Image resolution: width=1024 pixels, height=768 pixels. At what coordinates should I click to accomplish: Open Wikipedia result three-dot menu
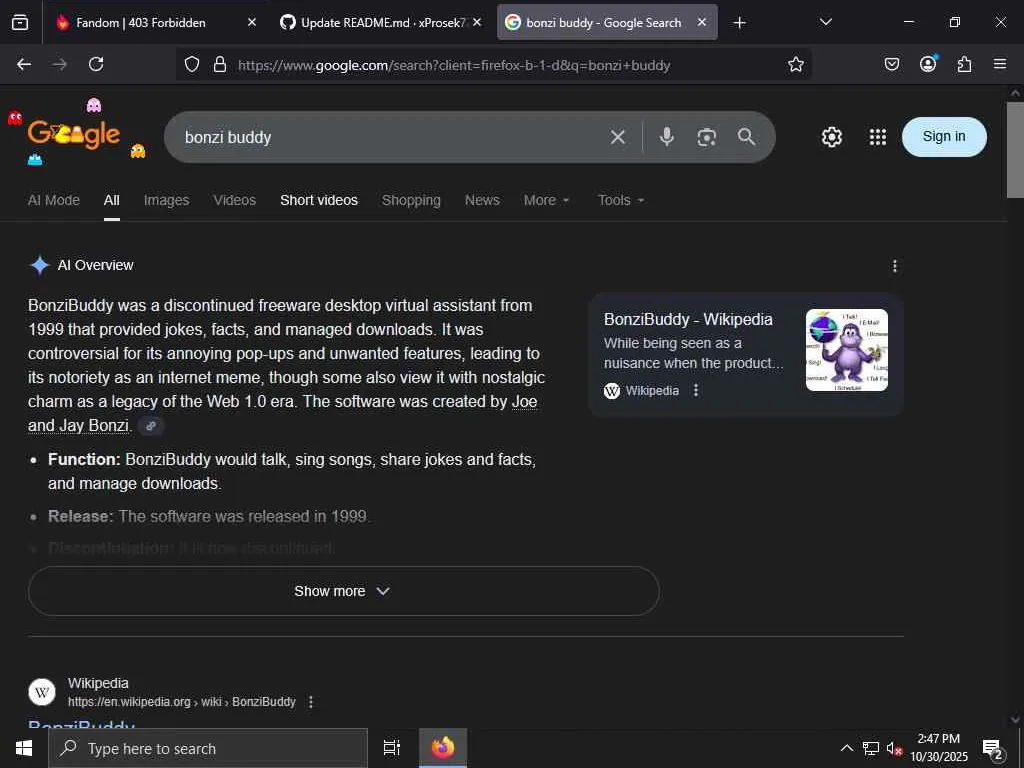point(311,702)
